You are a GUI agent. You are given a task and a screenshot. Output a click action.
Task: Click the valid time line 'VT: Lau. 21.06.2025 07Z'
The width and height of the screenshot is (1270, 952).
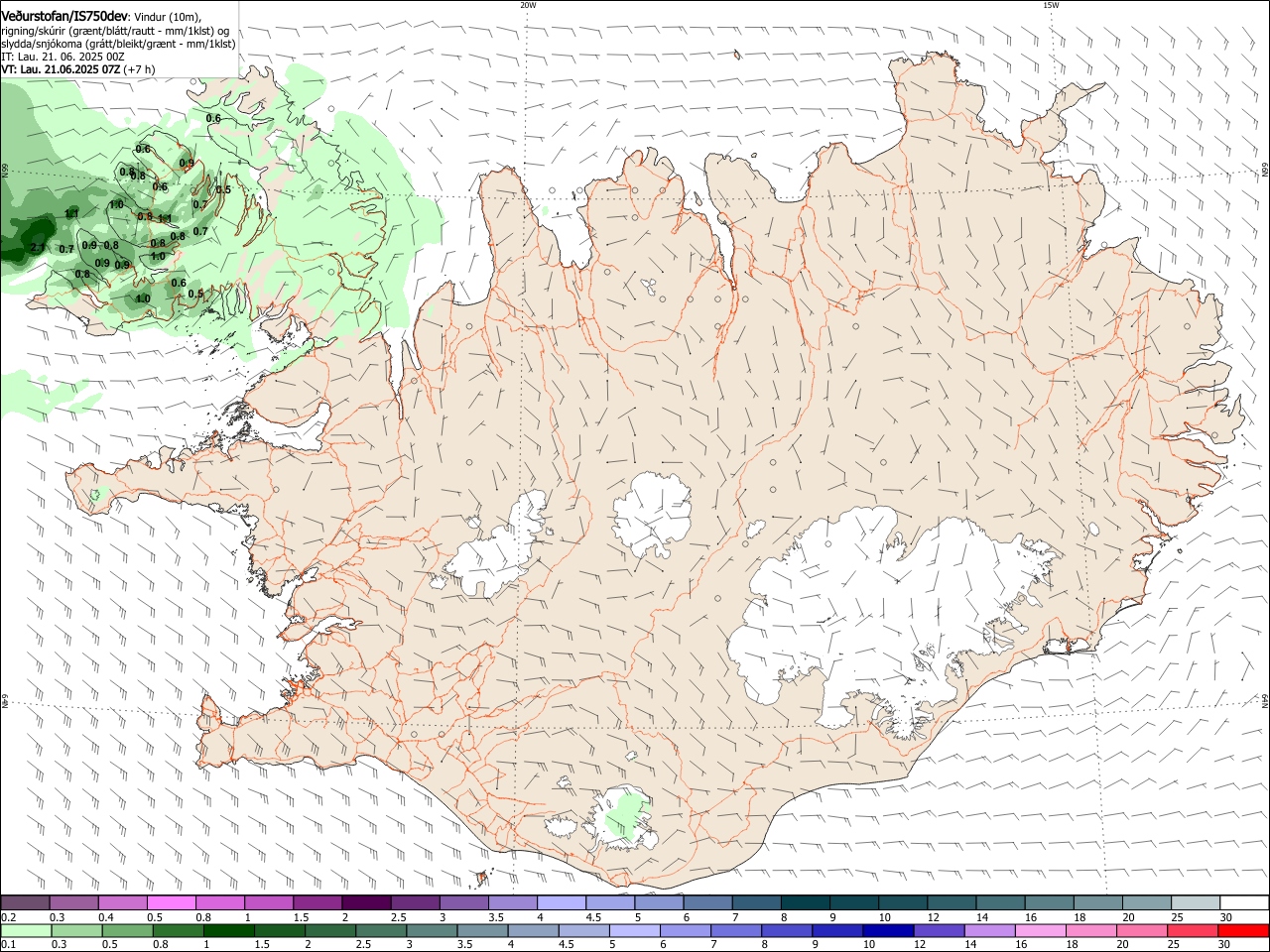click(62, 69)
